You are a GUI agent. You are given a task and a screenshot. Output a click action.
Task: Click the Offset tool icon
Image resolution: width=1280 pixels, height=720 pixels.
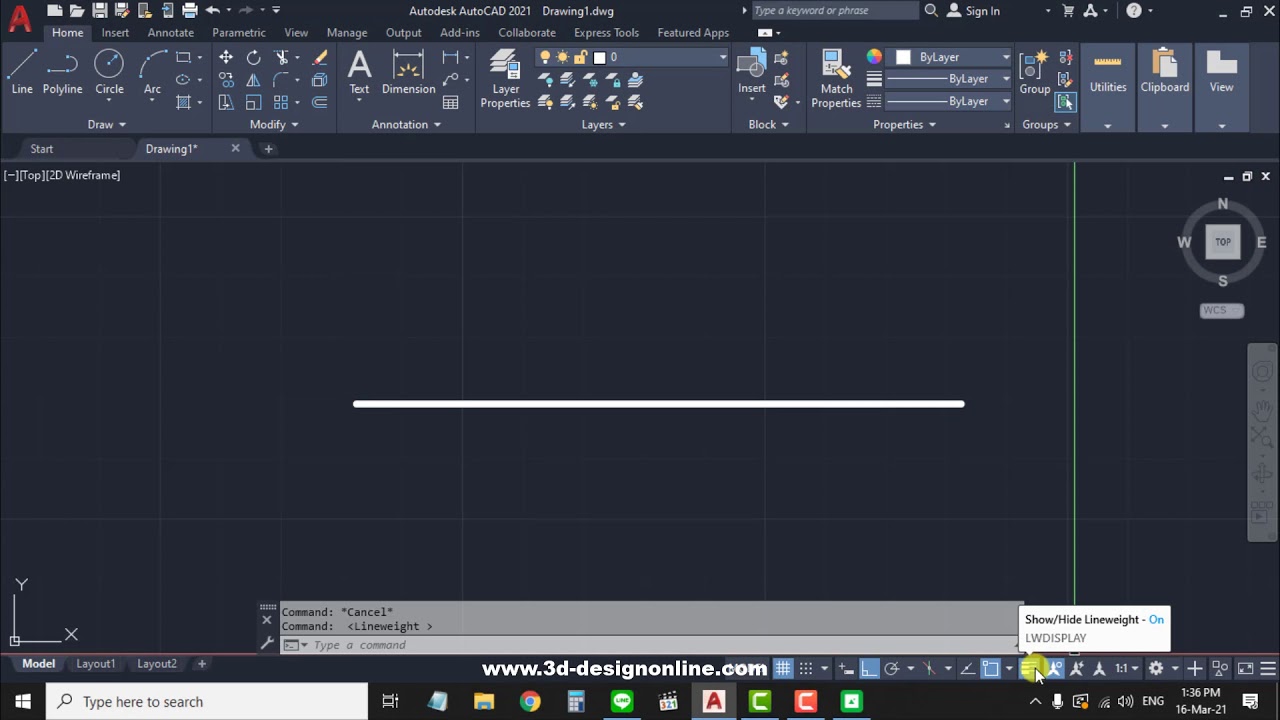pos(320,102)
